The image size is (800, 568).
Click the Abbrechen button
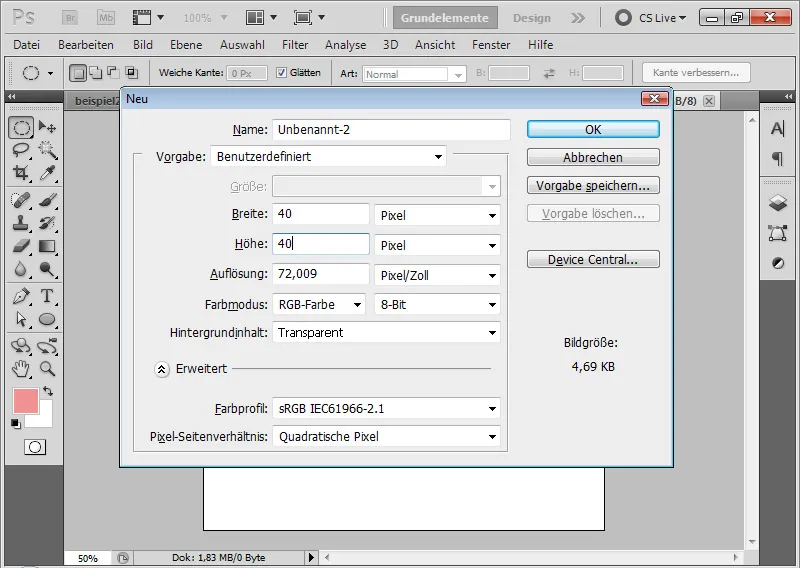(593, 157)
